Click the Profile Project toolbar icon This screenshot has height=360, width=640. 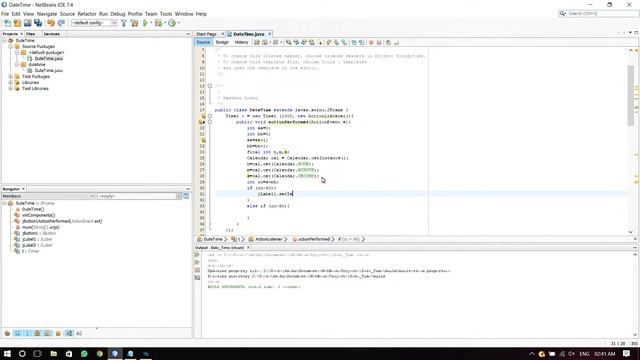[x=172, y=23]
